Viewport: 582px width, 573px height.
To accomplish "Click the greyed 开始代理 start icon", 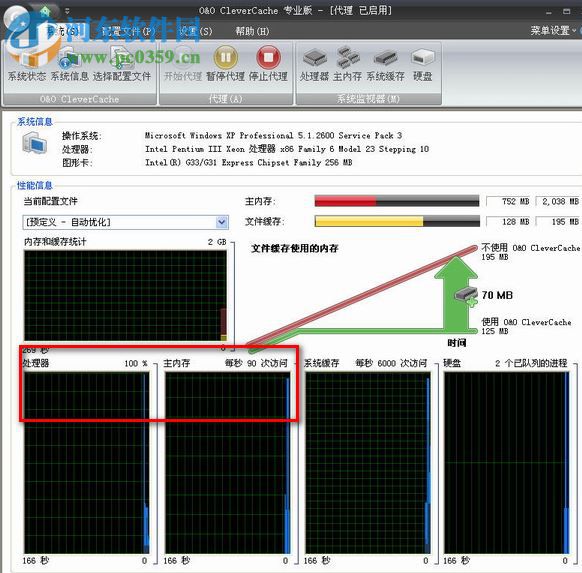I will click(x=183, y=64).
